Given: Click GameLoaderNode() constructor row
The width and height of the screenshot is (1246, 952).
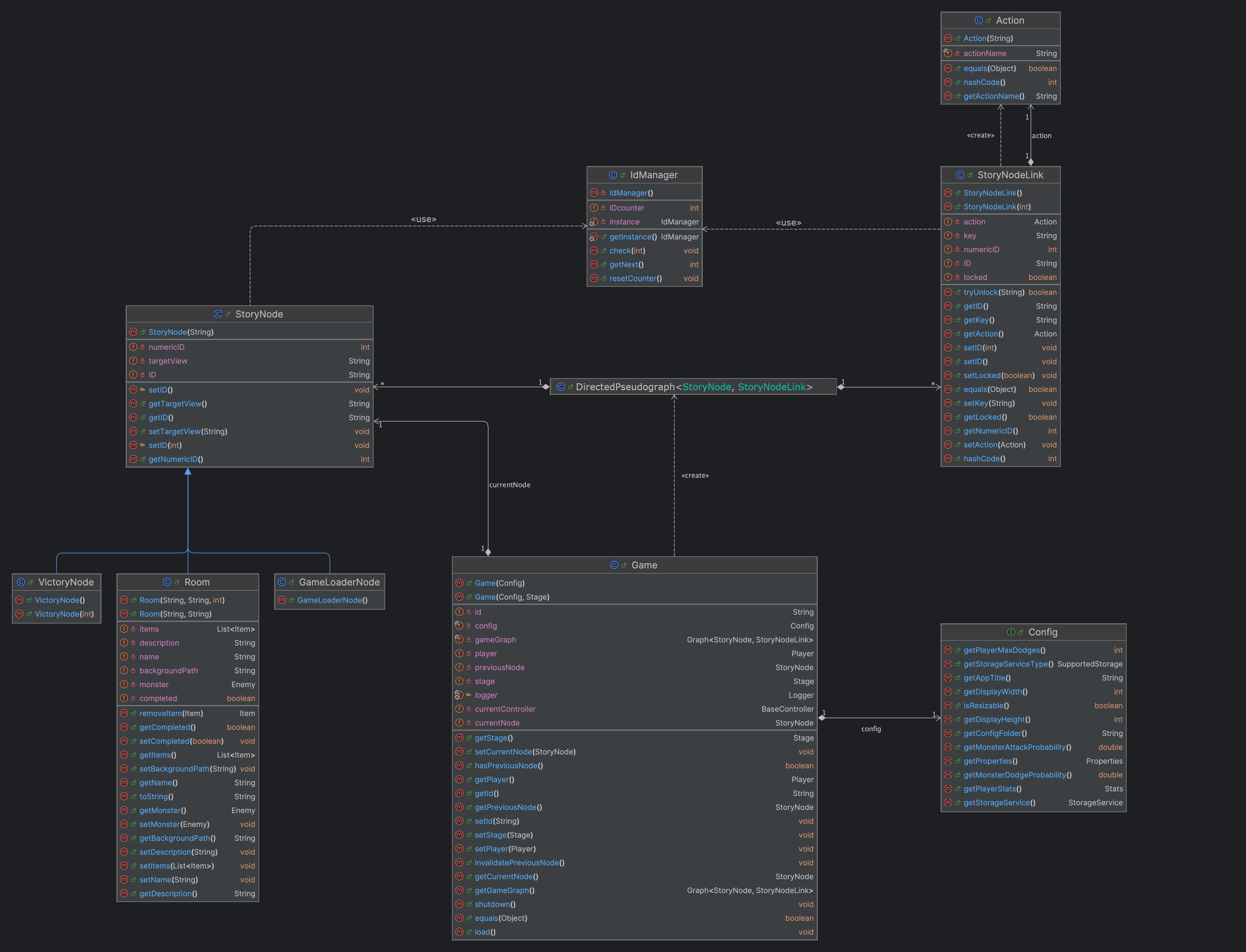Looking at the screenshot, I should click(x=329, y=600).
